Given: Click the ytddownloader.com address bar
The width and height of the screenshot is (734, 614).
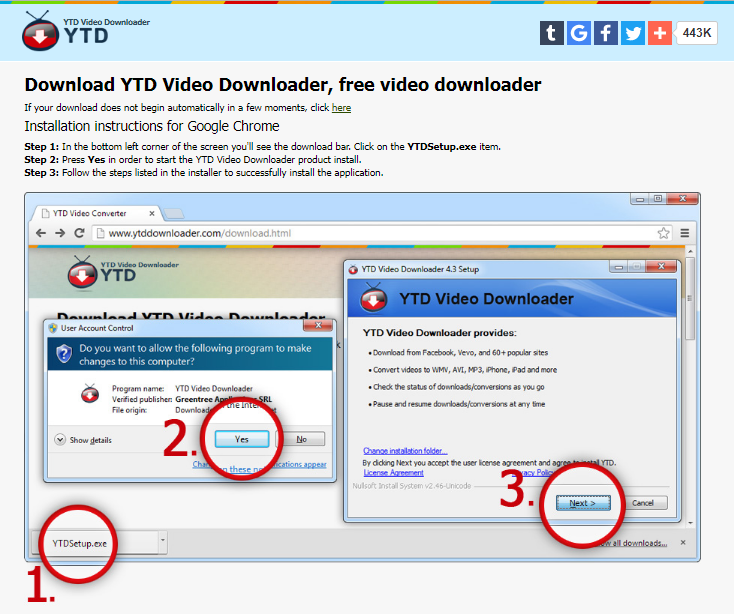Looking at the screenshot, I should coord(382,233).
